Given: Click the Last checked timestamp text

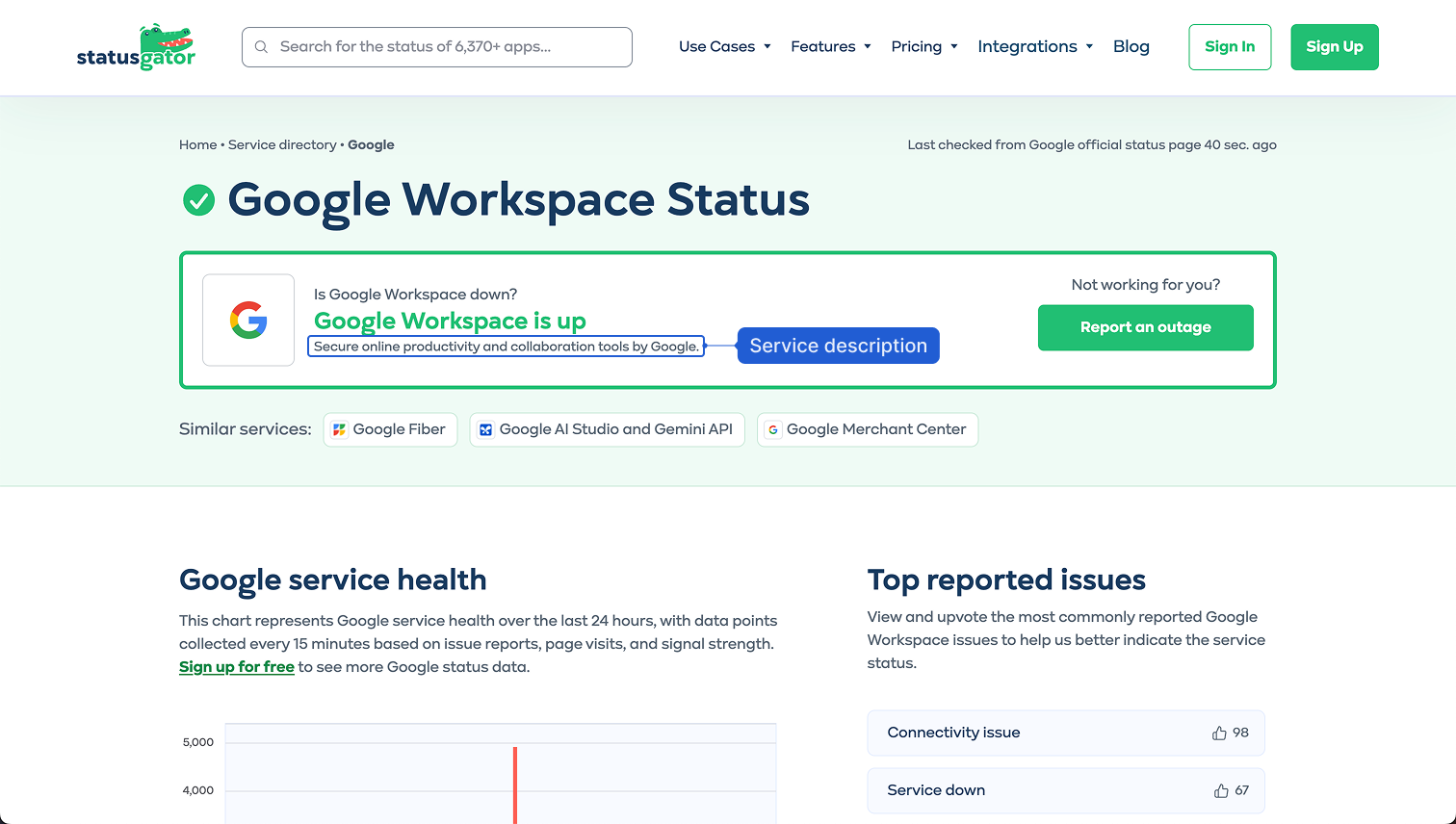Looking at the screenshot, I should 1092,145.
